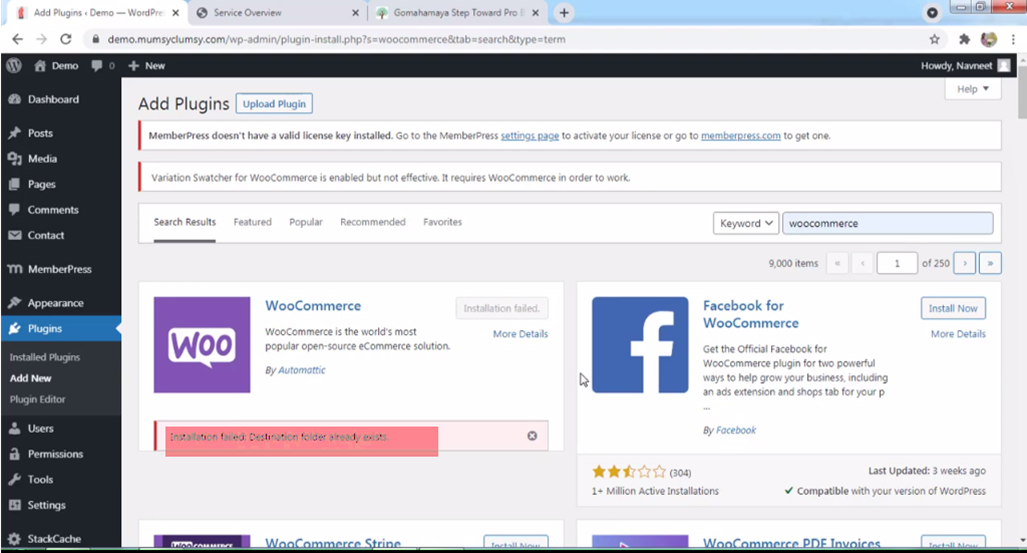Screen dimensions: 1027x553
Task: Open a new browser tab
Action: click(564, 12)
